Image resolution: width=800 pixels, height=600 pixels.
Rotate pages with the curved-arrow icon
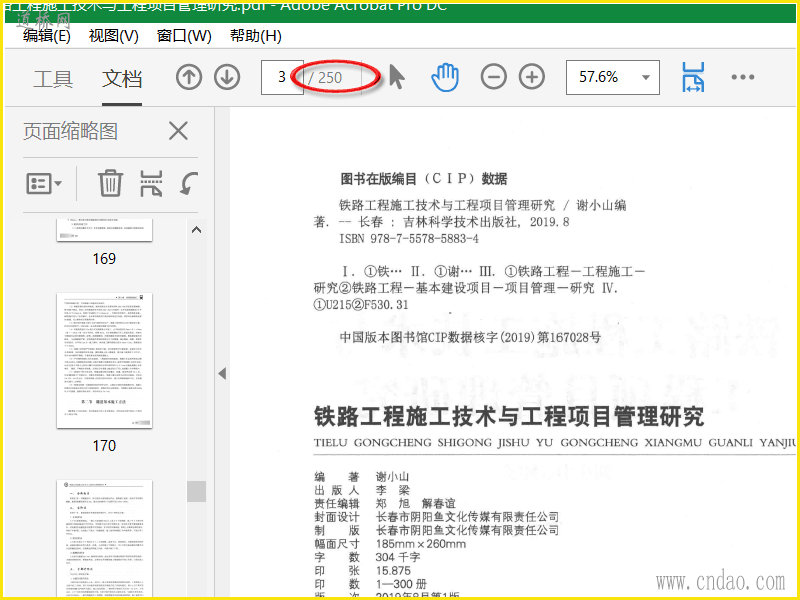[x=189, y=183]
